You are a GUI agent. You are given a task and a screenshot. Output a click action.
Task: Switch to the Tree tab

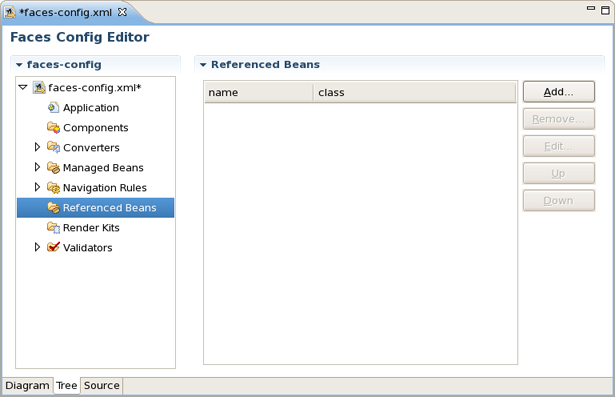point(67,386)
